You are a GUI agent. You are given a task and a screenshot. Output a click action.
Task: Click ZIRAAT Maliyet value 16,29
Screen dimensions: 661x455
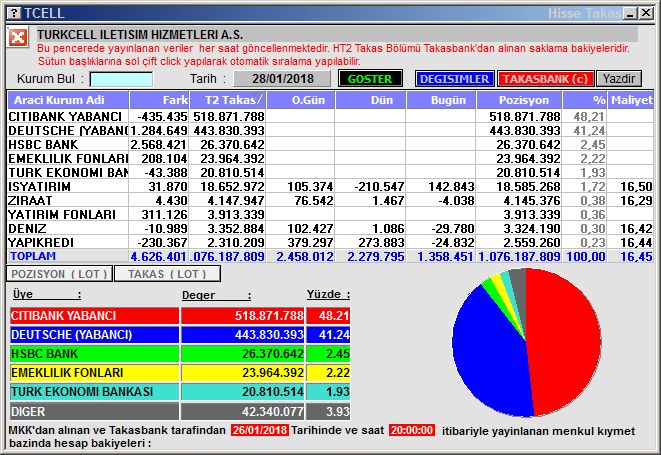[636, 200]
